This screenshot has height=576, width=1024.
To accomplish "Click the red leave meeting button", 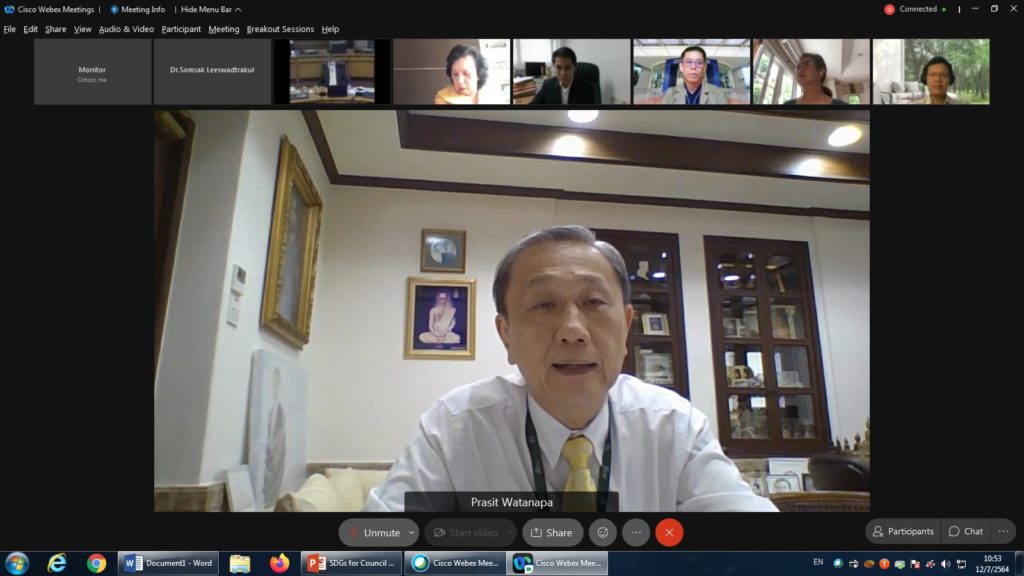I will [669, 532].
